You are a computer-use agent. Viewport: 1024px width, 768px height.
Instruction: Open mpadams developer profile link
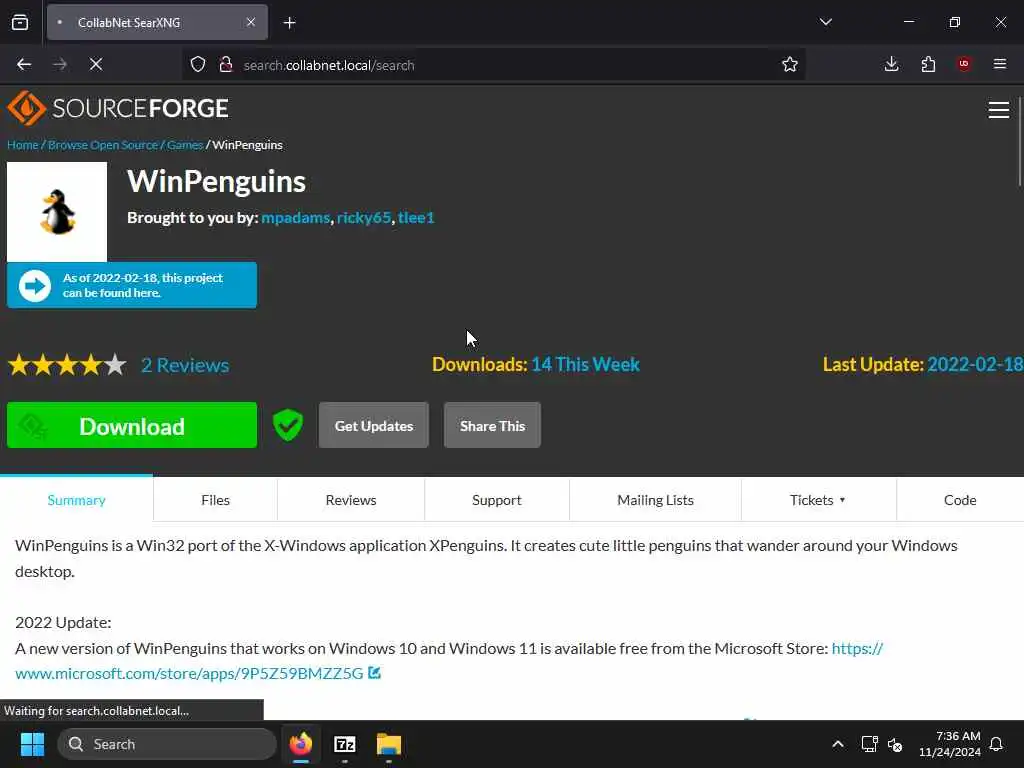[295, 217]
